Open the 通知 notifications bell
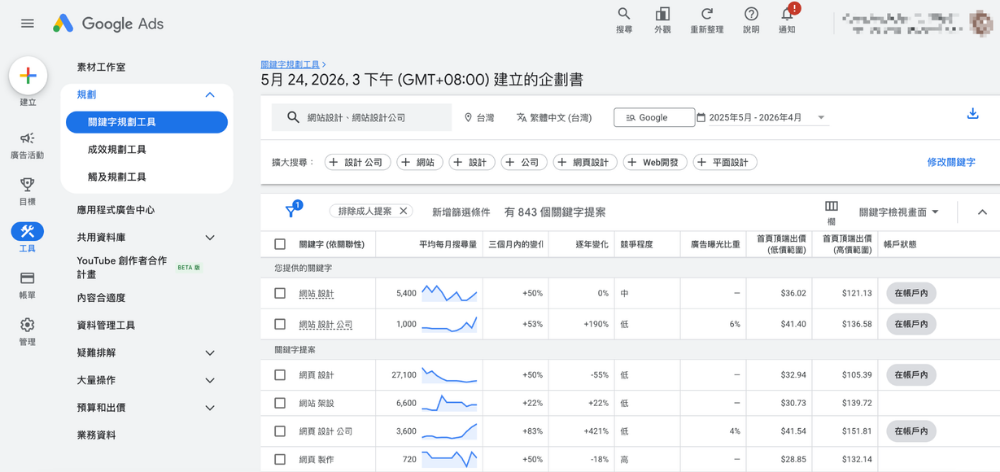Image resolution: width=1000 pixels, height=472 pixels. 787,14
